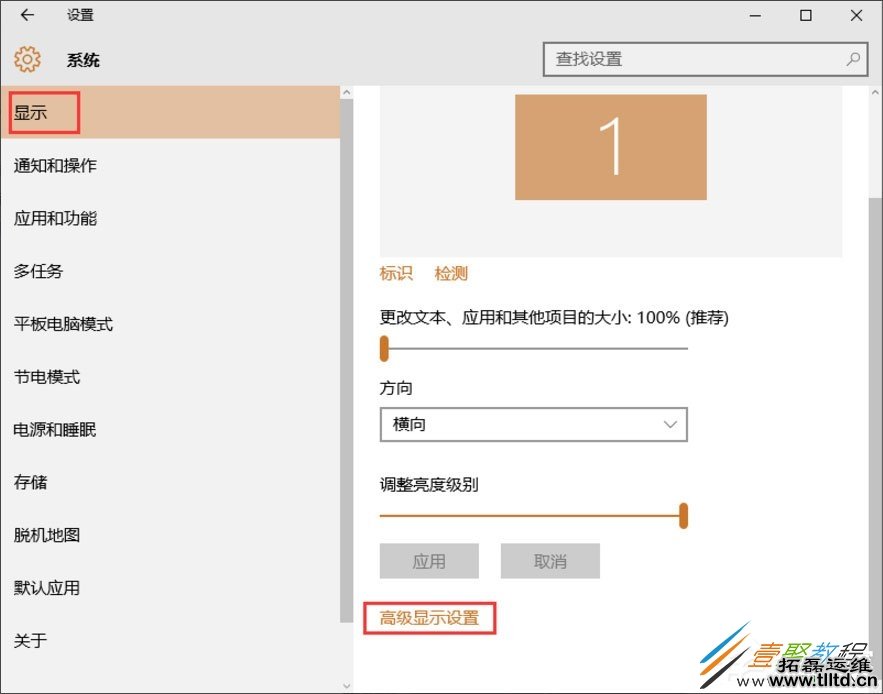Click the Settings gear icon

(27, 59)
